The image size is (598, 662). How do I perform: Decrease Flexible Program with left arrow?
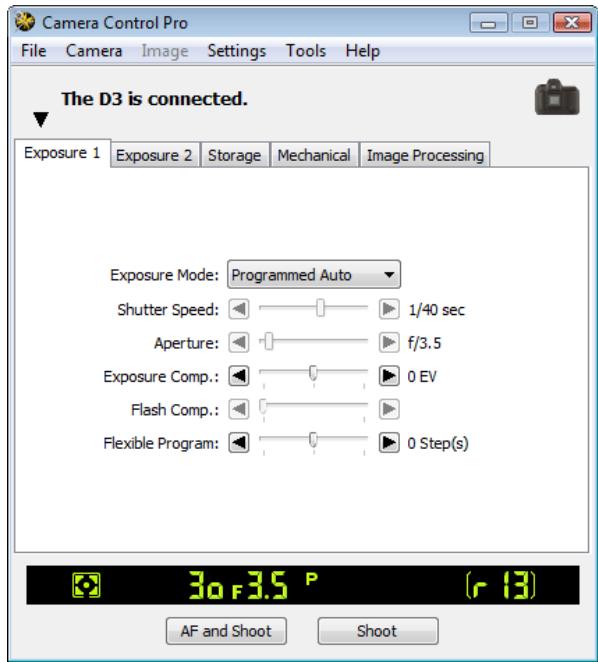[239, 442]
